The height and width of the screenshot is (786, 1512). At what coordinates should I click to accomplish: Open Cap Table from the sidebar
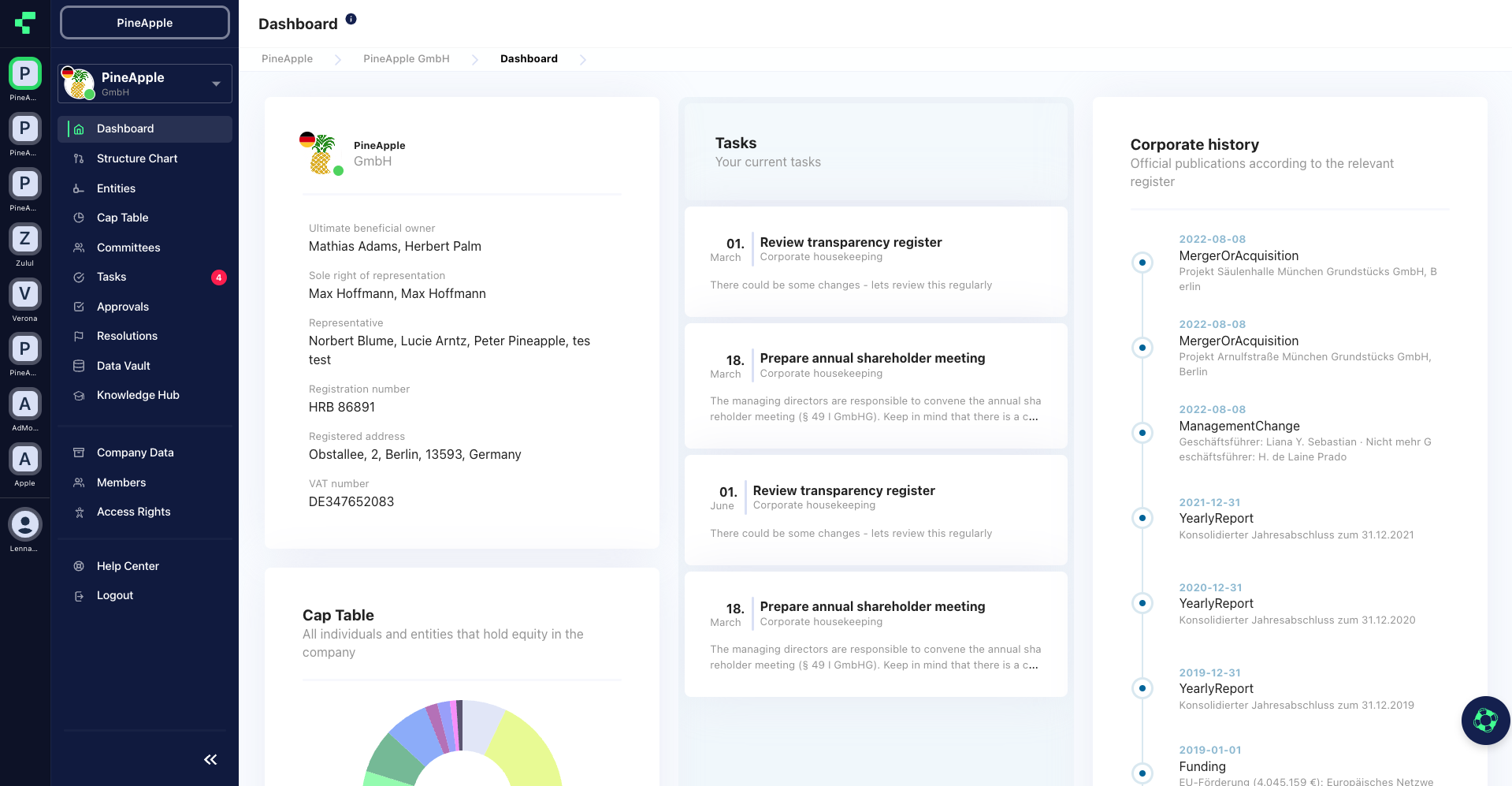pos(123,218)
